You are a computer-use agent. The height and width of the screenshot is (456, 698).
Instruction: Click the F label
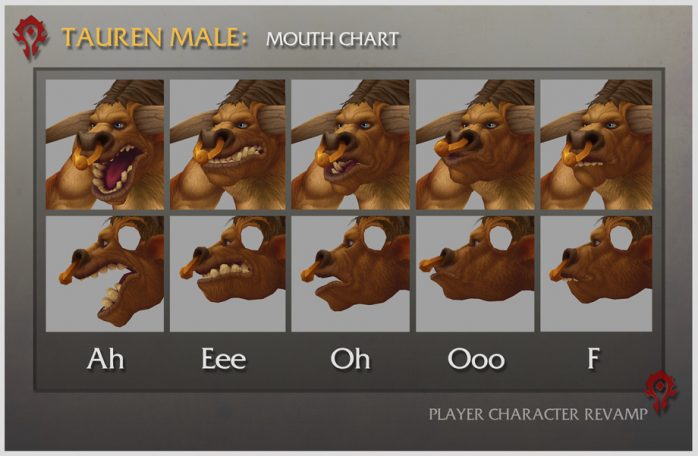[x=593, y=358]
